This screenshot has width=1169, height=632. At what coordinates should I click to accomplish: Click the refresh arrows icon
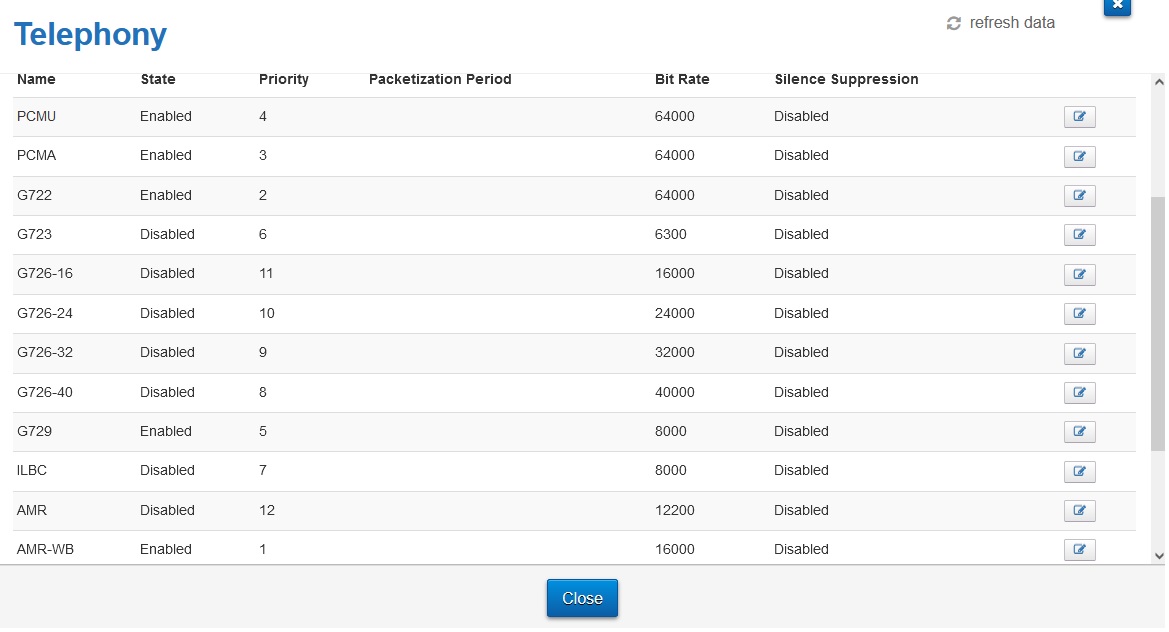[954, 24]
